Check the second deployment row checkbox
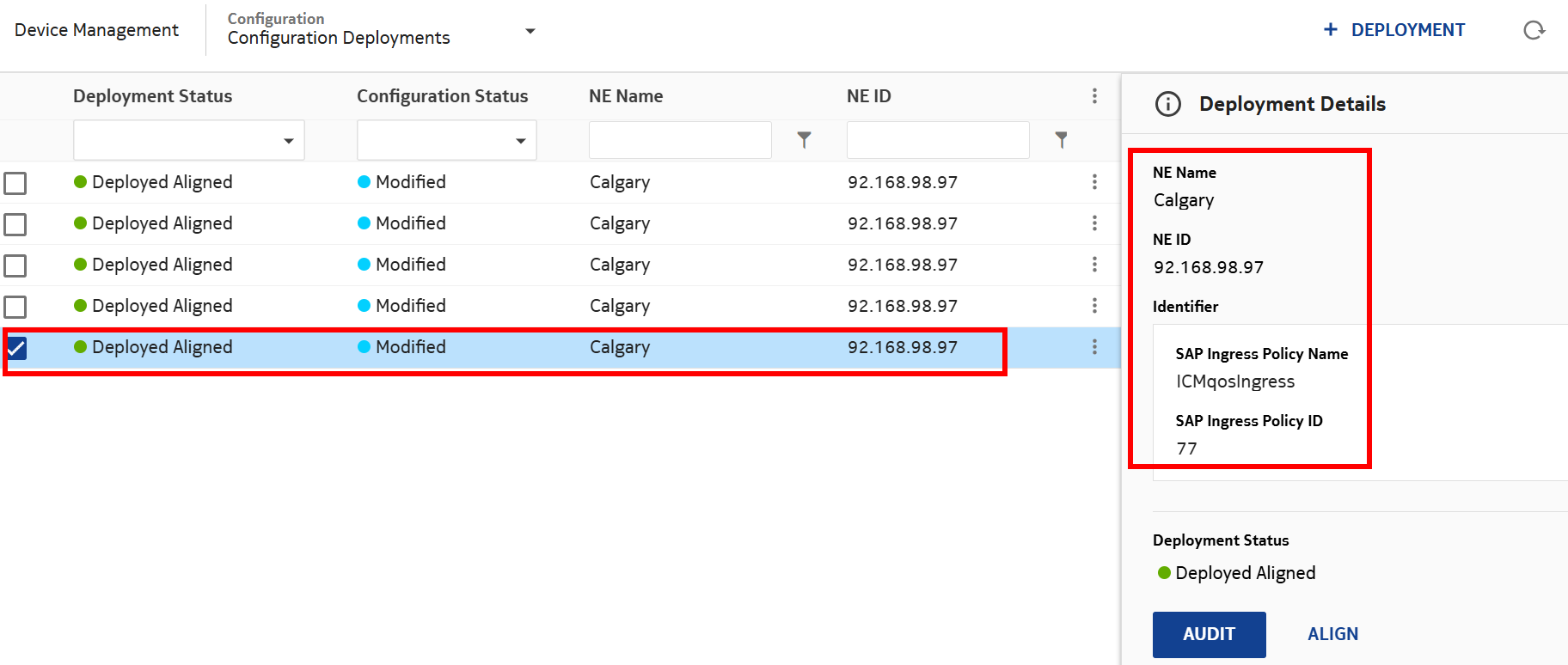This screenshot has height=665, width=1568. (15, 224)
